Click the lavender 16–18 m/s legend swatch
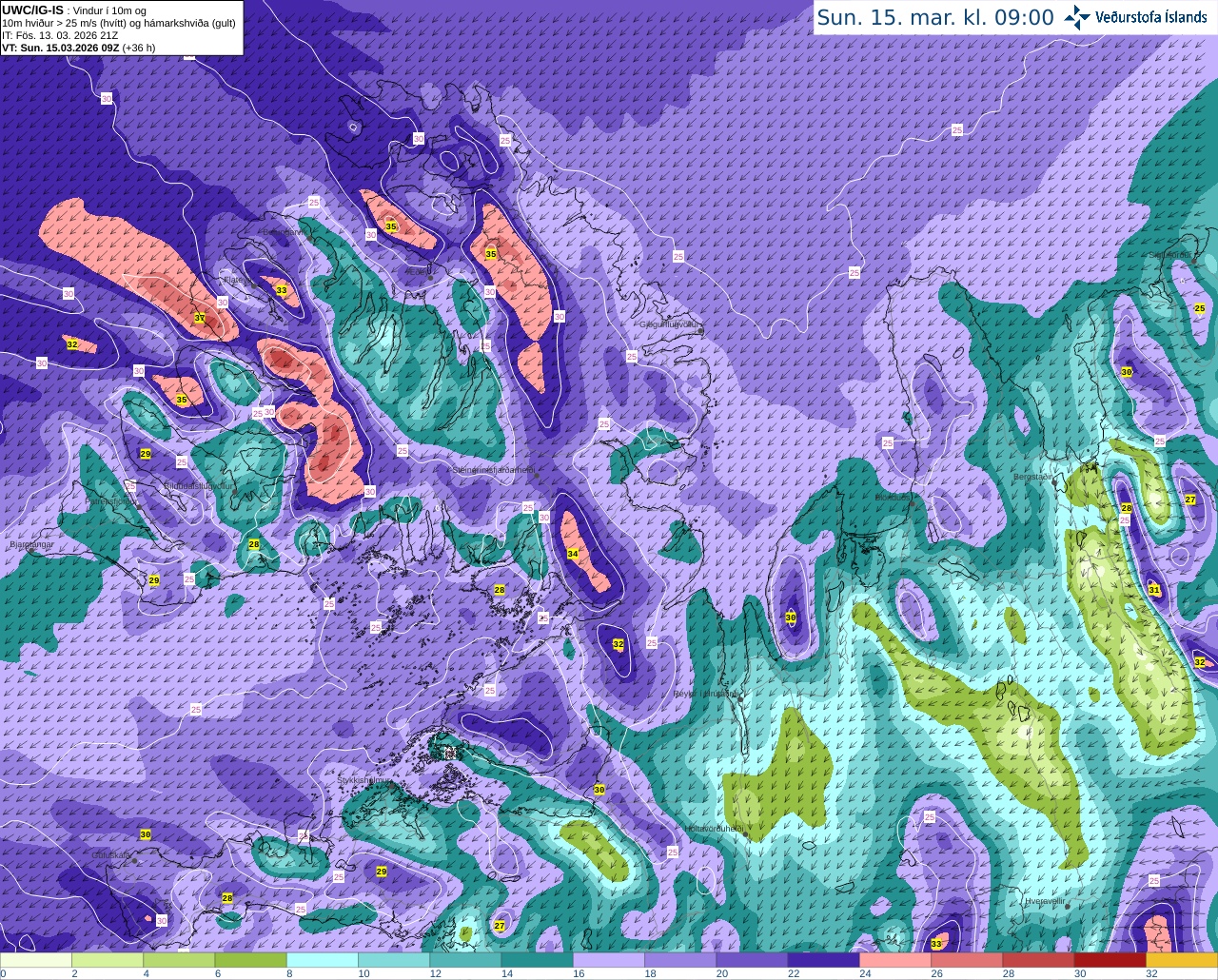The width and height of the screenshot is (1218, 980). [609, 960]
